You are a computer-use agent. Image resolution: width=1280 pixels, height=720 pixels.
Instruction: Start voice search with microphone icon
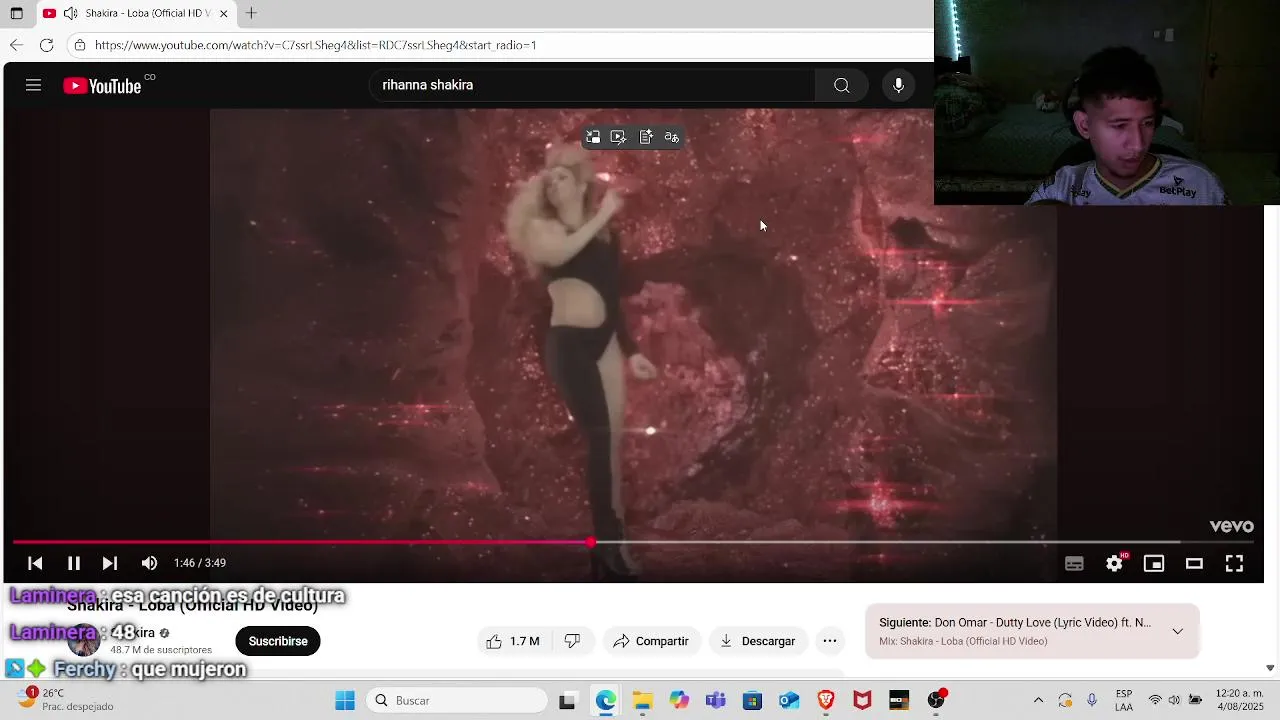[898, 85]
